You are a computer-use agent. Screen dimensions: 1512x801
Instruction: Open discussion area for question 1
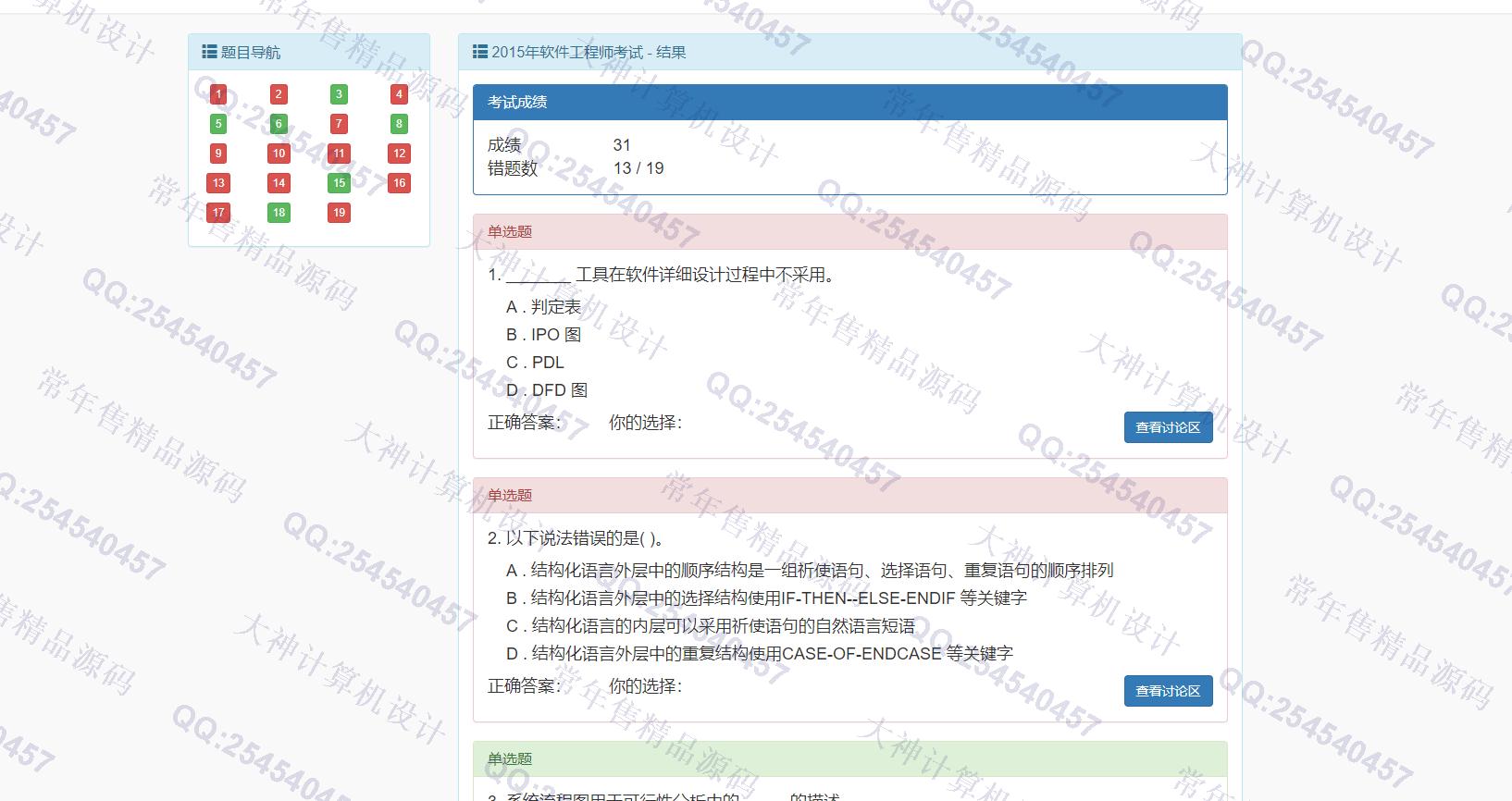point(1168,427)
